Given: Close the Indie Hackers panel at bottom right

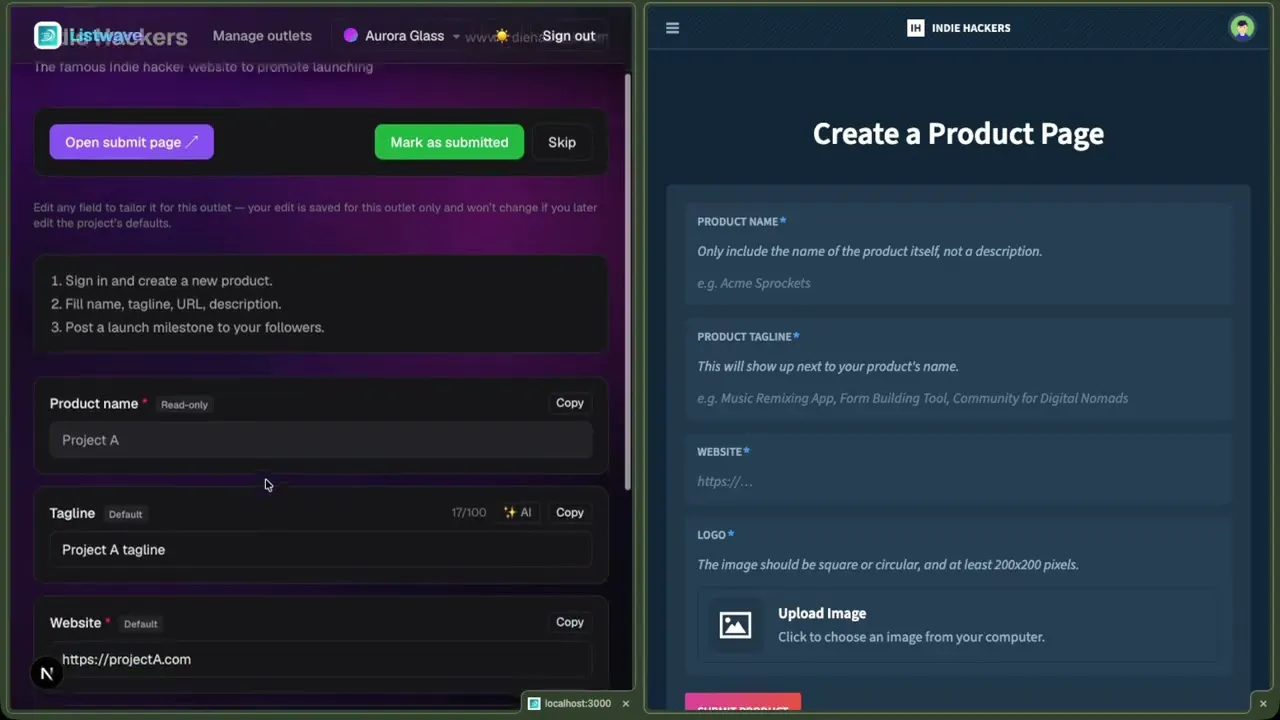Looking at the screenshot, I should tap(1263, 704).
